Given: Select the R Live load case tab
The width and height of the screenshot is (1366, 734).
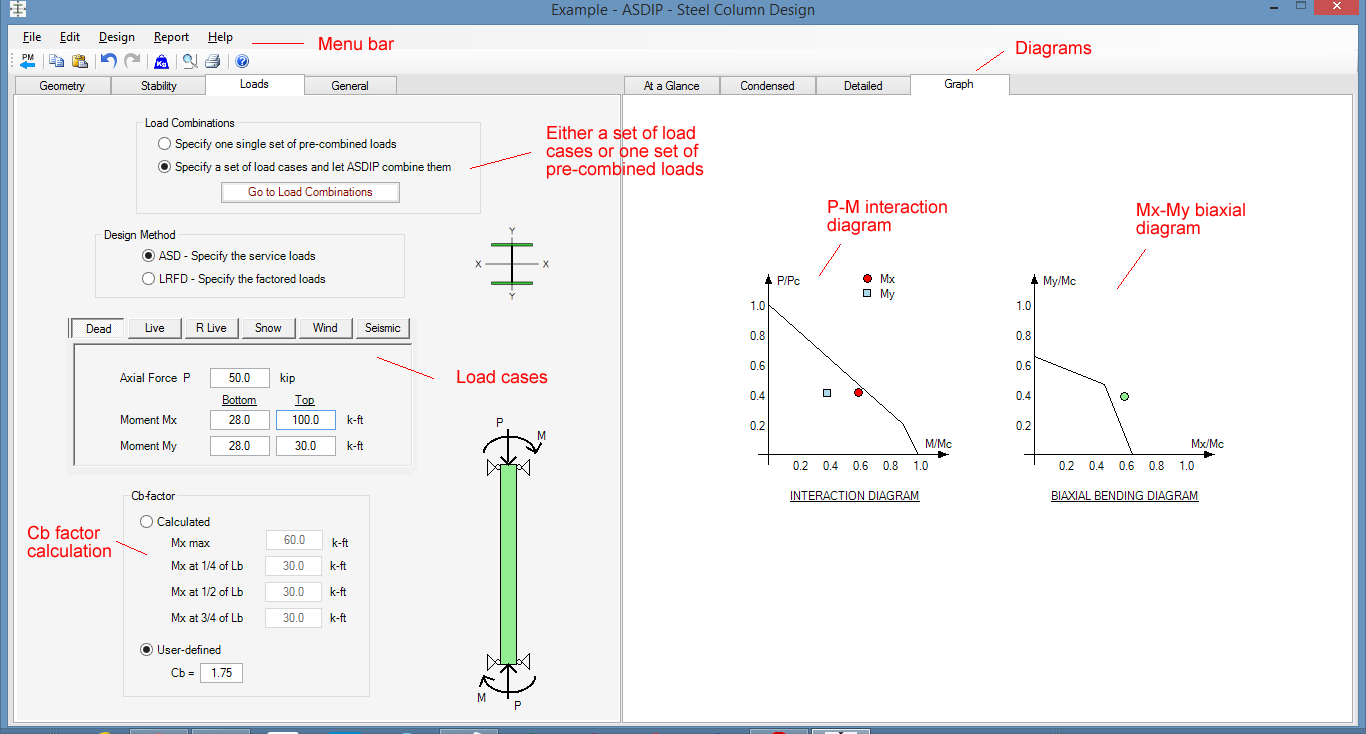Looking at the screenshot, I should (211, 328).
